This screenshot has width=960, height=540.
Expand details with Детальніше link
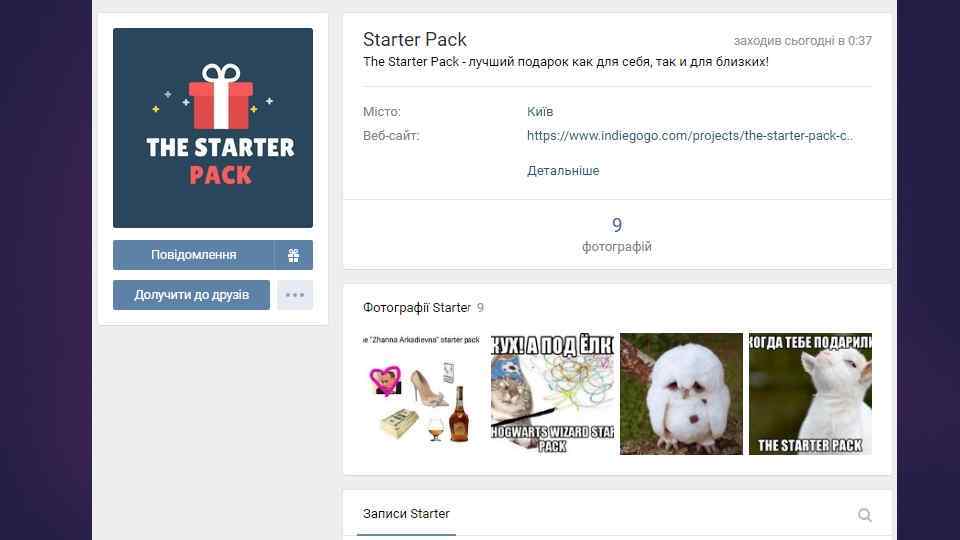tap(563, 171)
